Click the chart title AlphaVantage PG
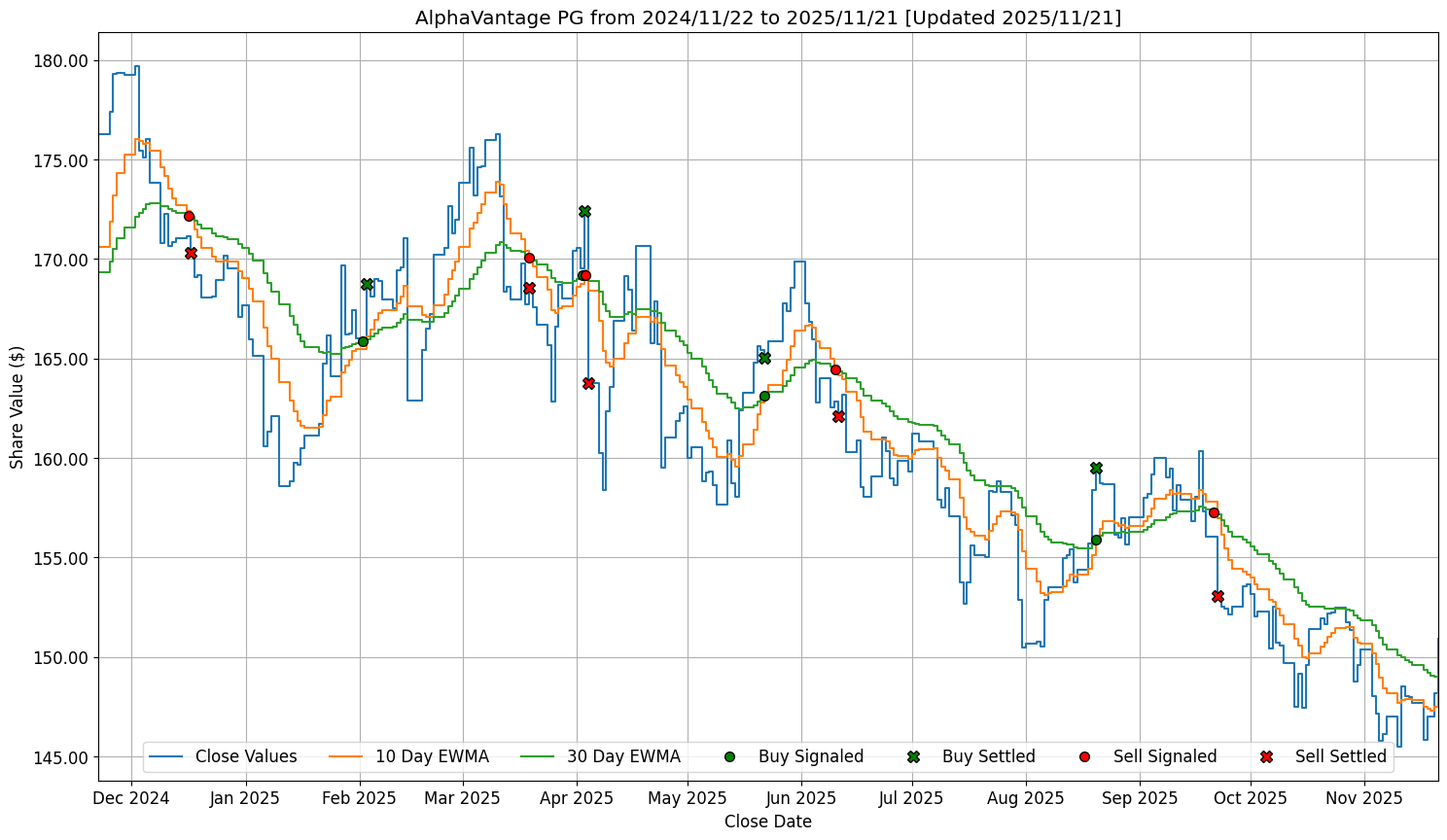1447x840 pixels. [768, 17]
